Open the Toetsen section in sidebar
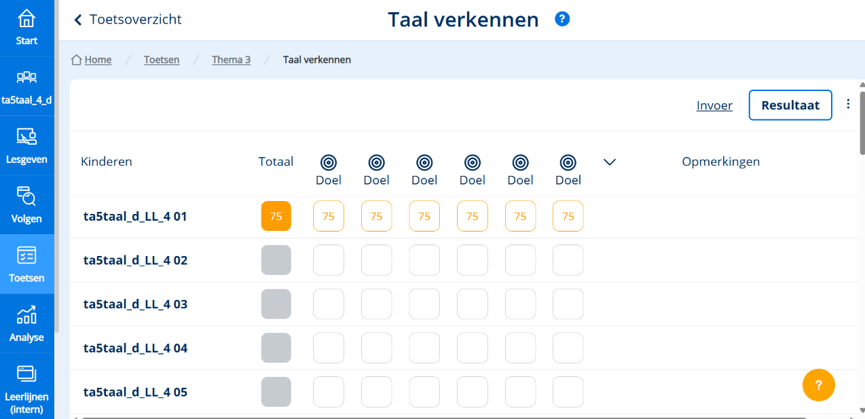This screenshot has width=865, height=419. point(26,264)
